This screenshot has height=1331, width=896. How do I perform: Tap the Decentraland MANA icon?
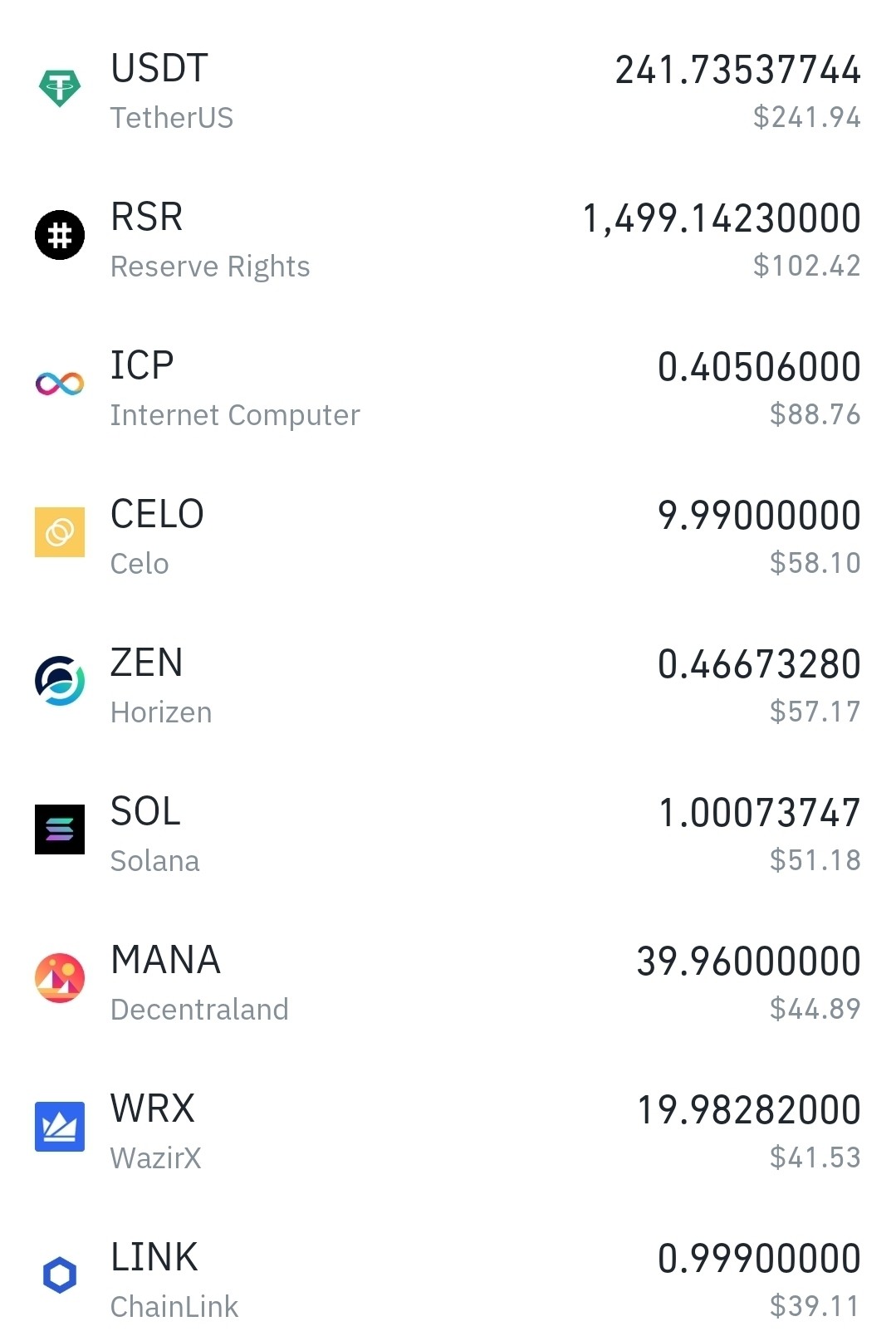60,977
